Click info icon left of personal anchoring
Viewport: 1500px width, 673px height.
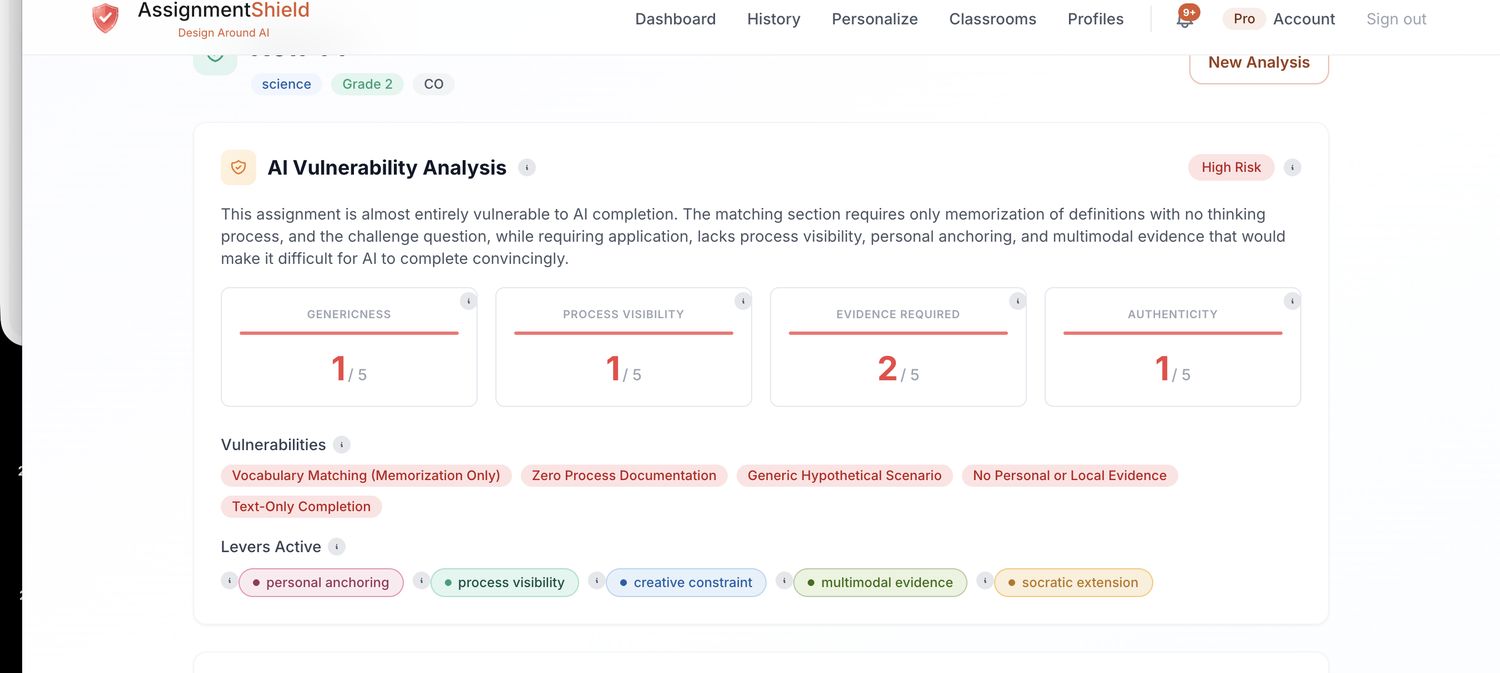tap(229, 580)
